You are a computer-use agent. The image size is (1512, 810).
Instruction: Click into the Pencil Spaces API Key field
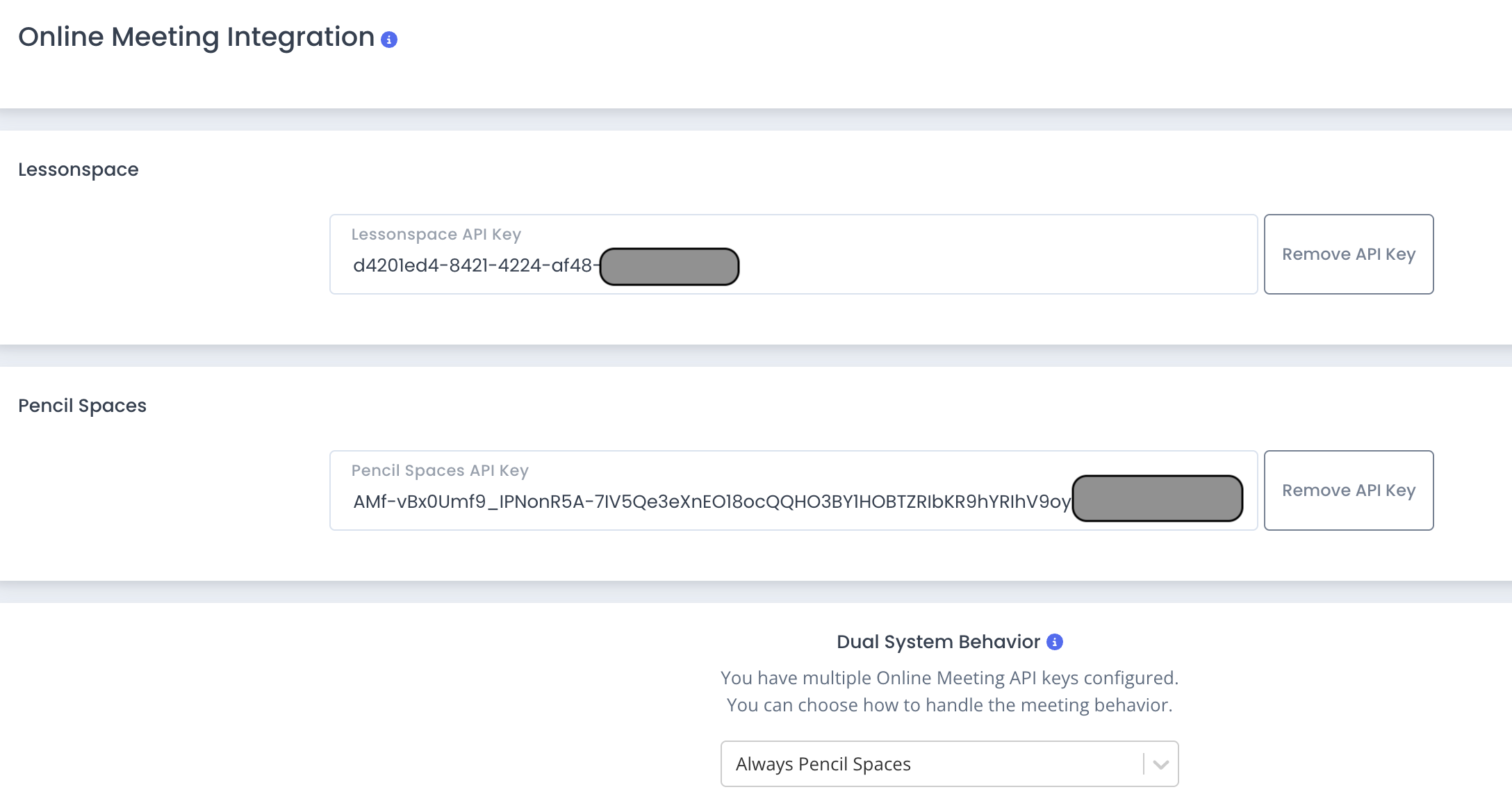[794, 490]
